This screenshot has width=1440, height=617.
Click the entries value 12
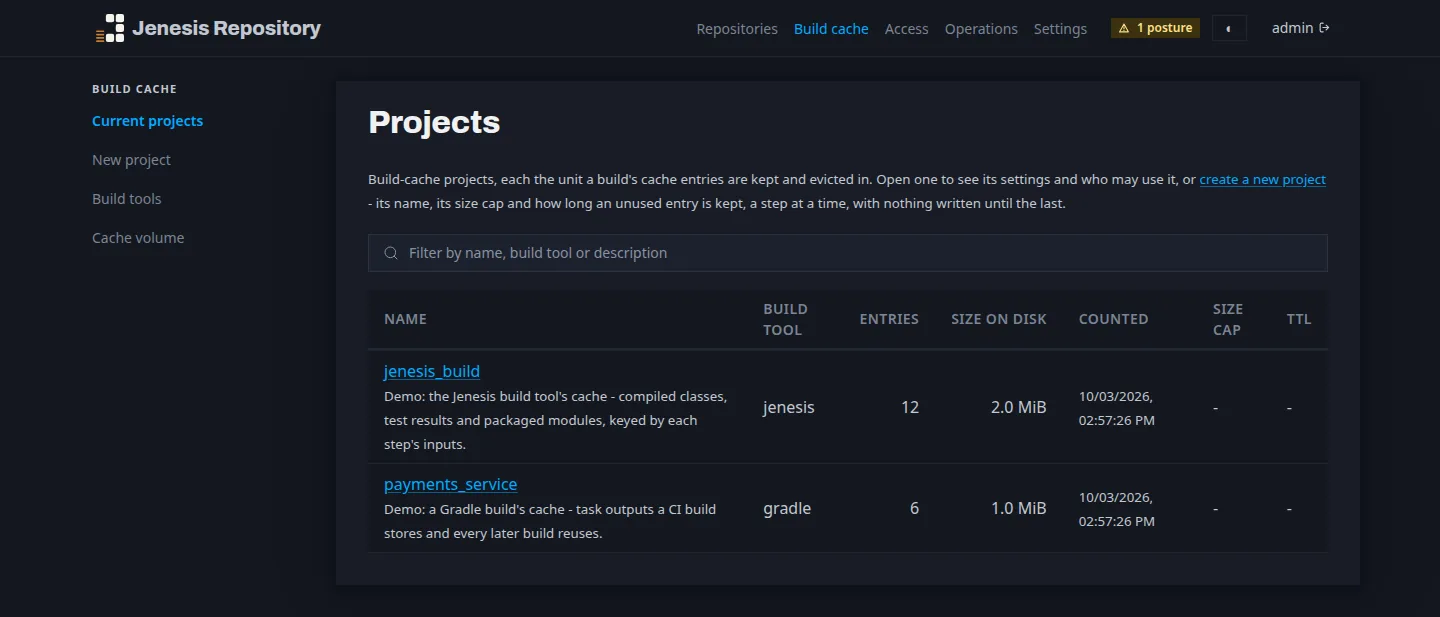909,408
